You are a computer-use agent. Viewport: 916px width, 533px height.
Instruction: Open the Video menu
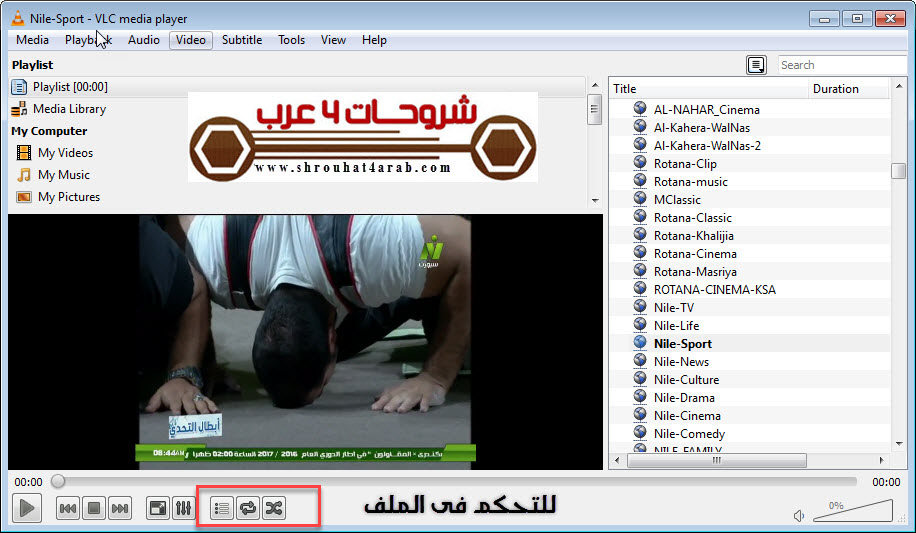point(191,40)
